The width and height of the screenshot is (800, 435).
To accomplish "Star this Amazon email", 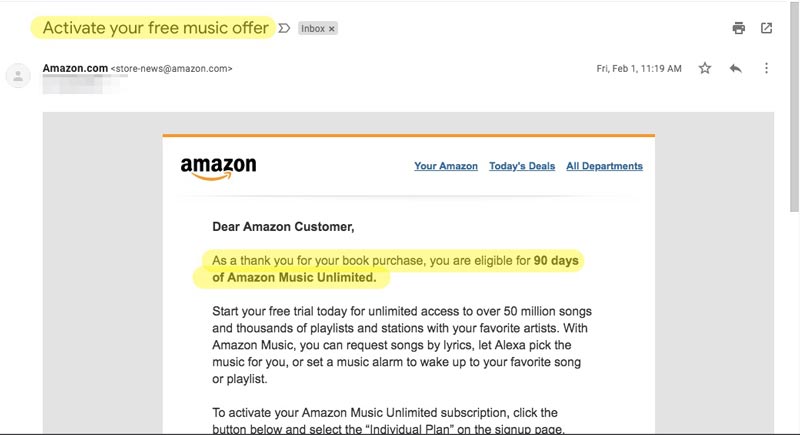I will (x=705, y=68).
